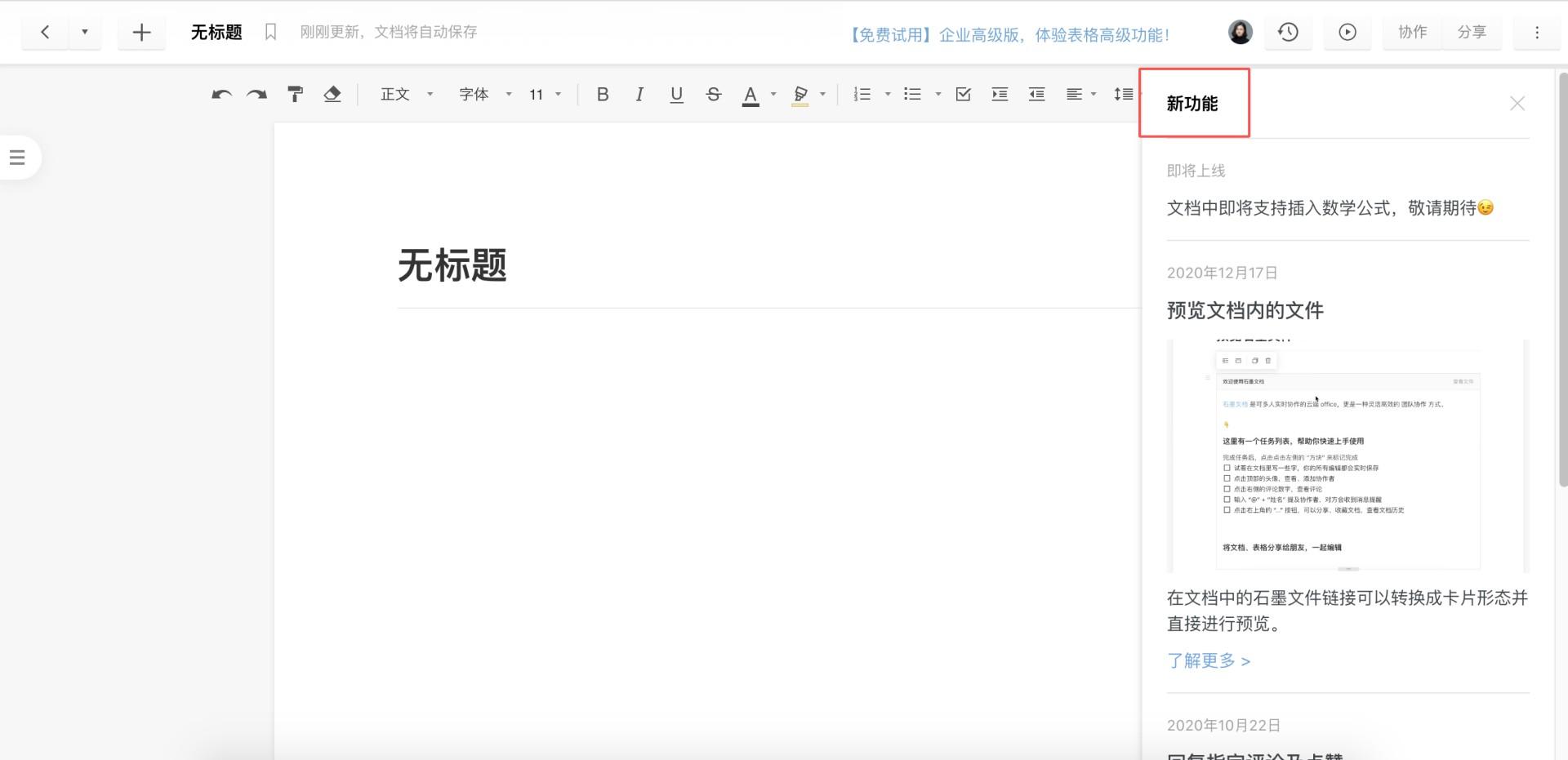Open the outline sidebar hamburger icon
Screen dimensions: 1568x760
(x=17, y=158)
